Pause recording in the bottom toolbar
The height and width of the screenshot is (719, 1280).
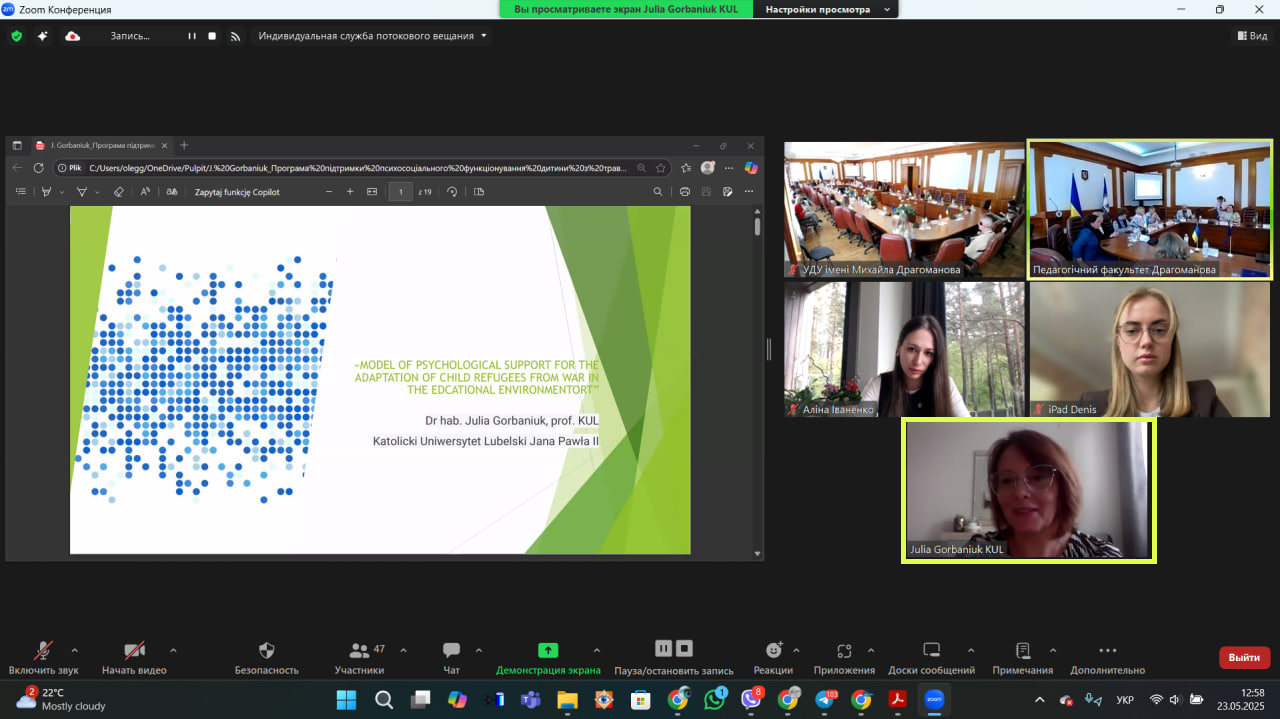[663, 648]
